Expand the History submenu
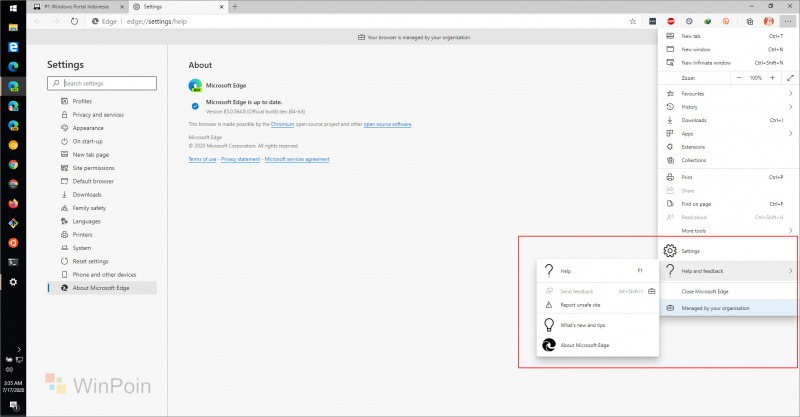Screen dimensions: 800x417 coord(790,107)
